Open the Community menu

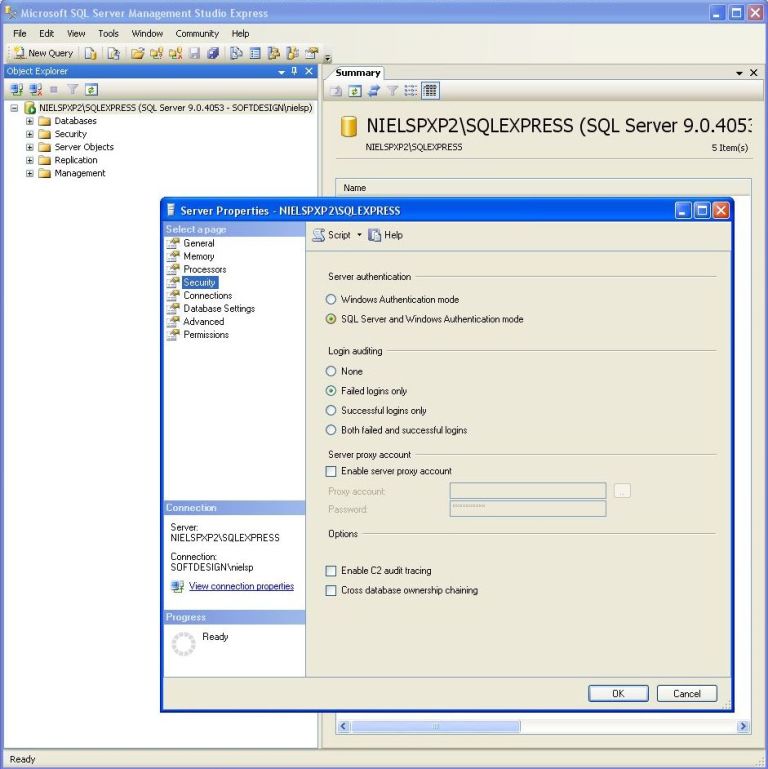click(197, 33)
